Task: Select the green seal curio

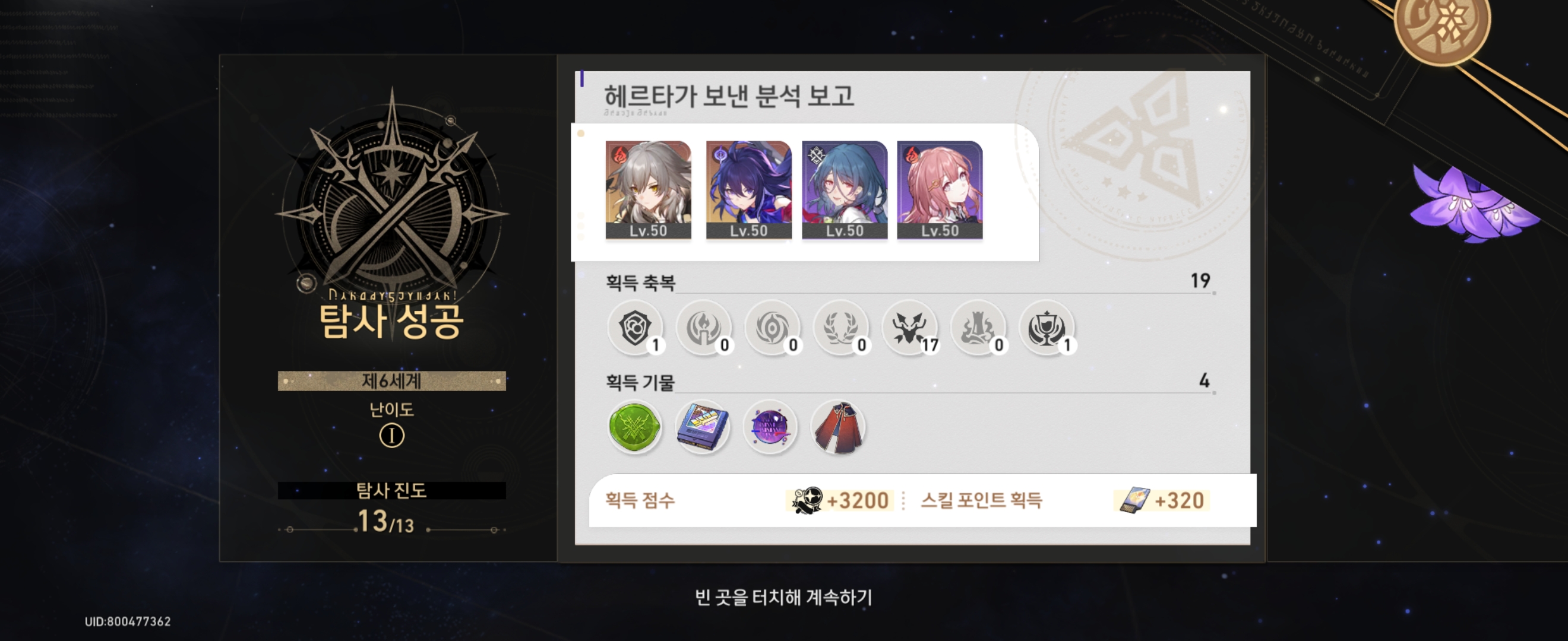Action: click(635, 427)
